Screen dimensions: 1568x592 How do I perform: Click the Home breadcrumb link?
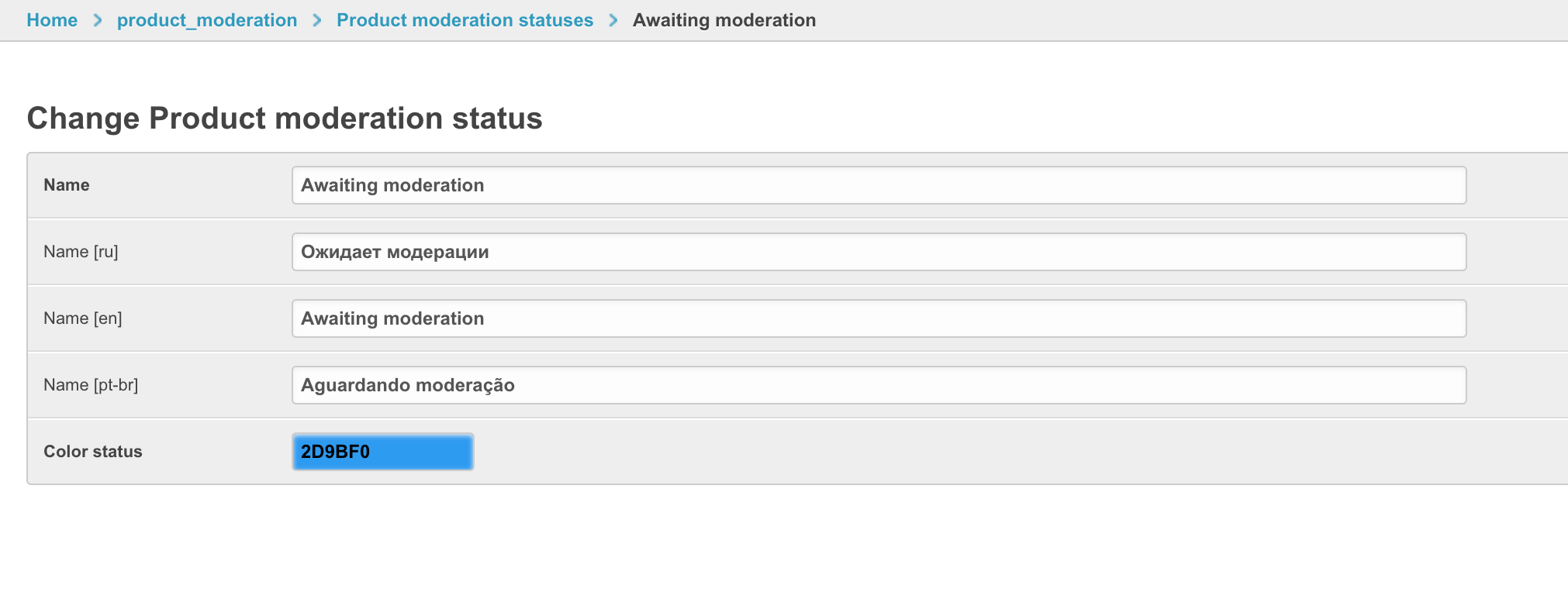pyautogui.click(x=52, y=20)
